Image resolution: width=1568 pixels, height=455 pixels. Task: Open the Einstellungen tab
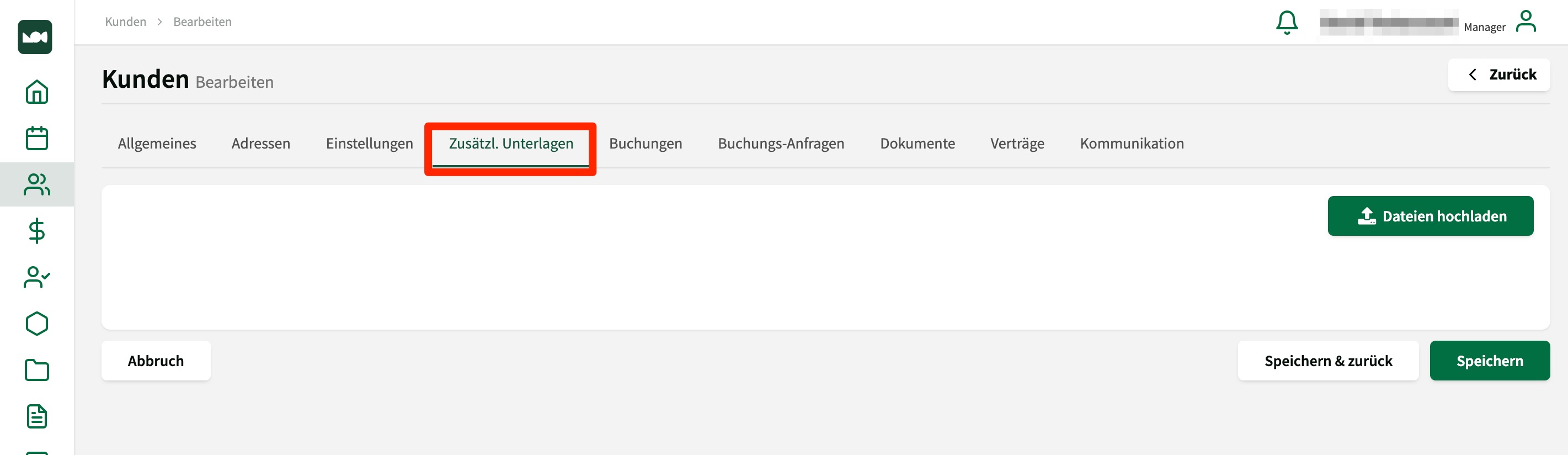(370, 144)
